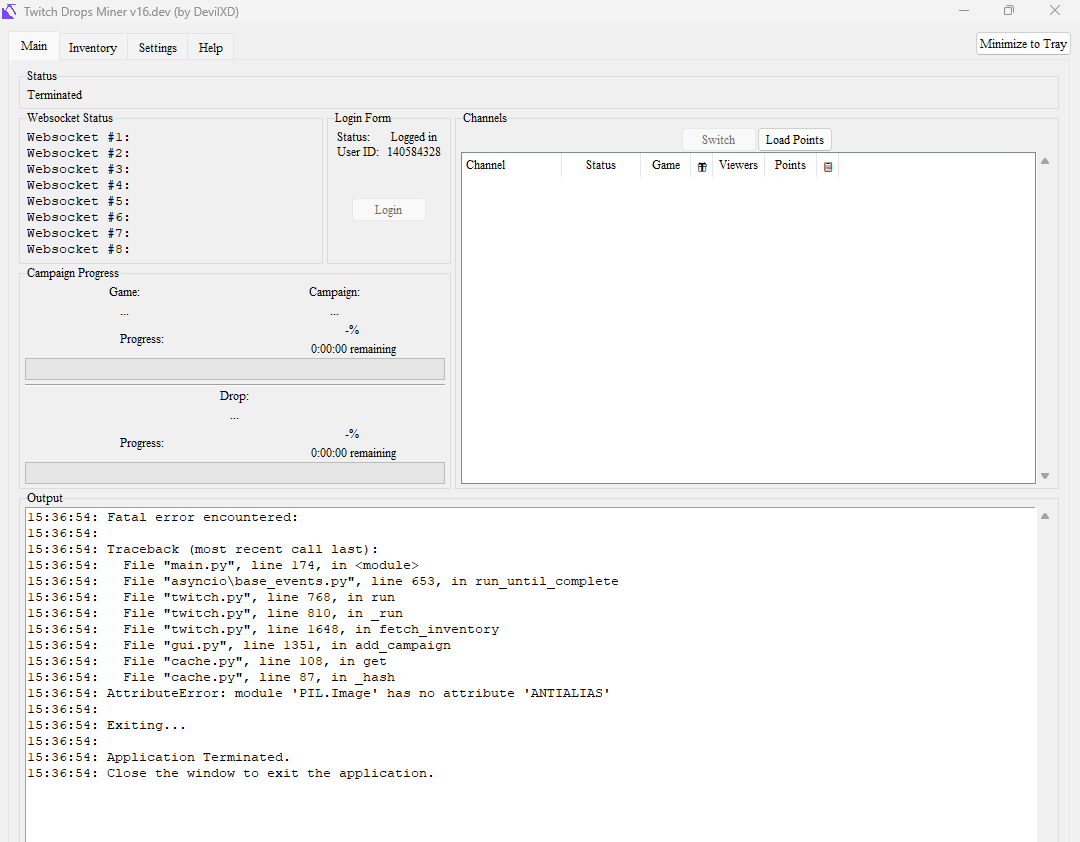Click the down arrow of the channels scrollbar
This screenshot has width=1080, height=842.
1045,476
